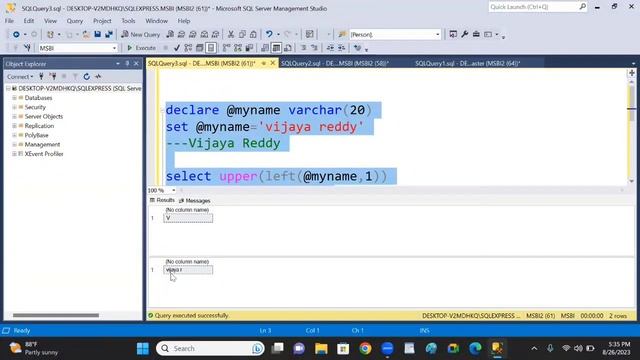This screenshot has height=360, width=640.
Task: Click the Windows Start button
Action: coord(143,348)
